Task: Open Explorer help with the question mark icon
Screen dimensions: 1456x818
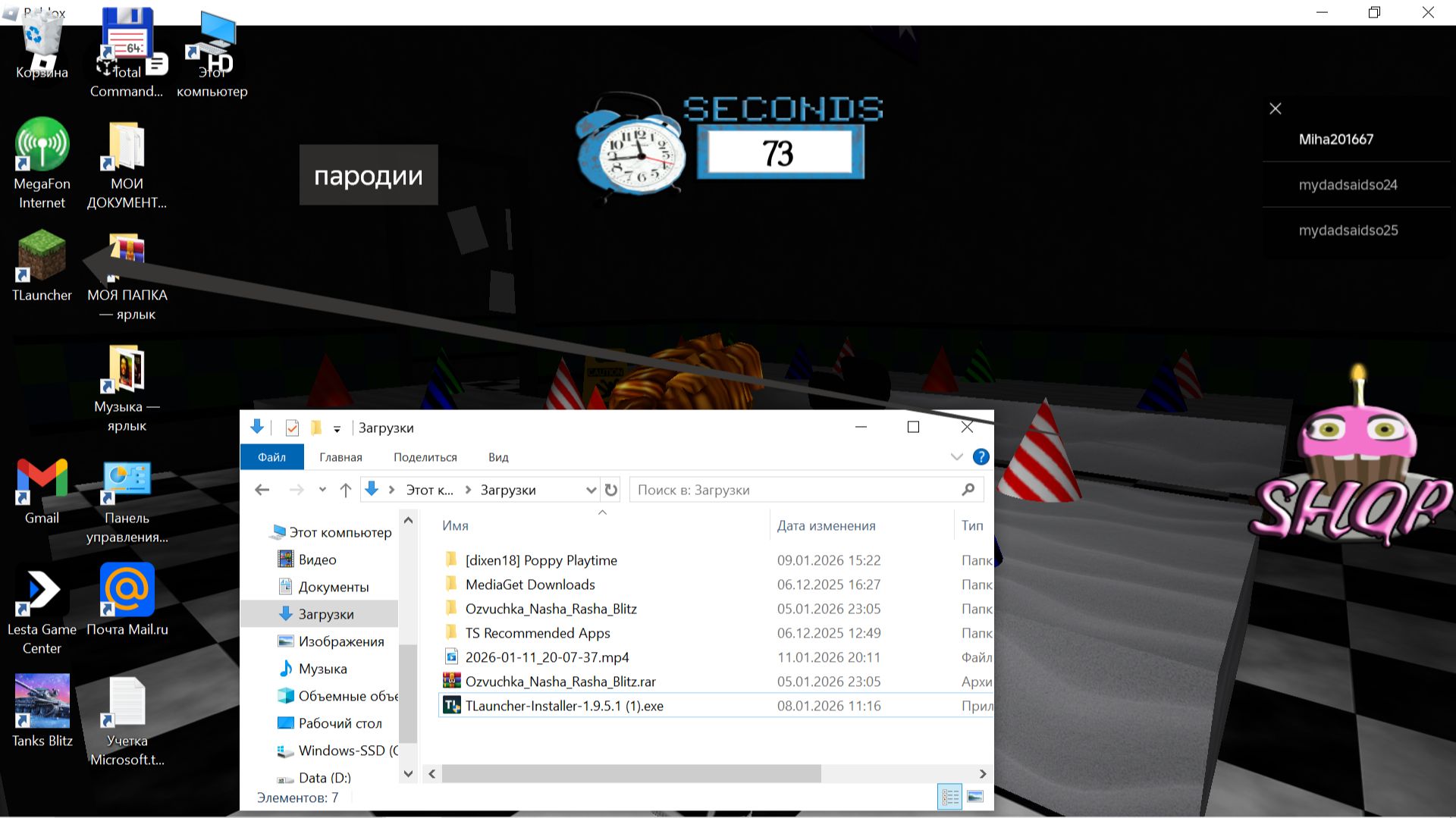Action: 981,456
